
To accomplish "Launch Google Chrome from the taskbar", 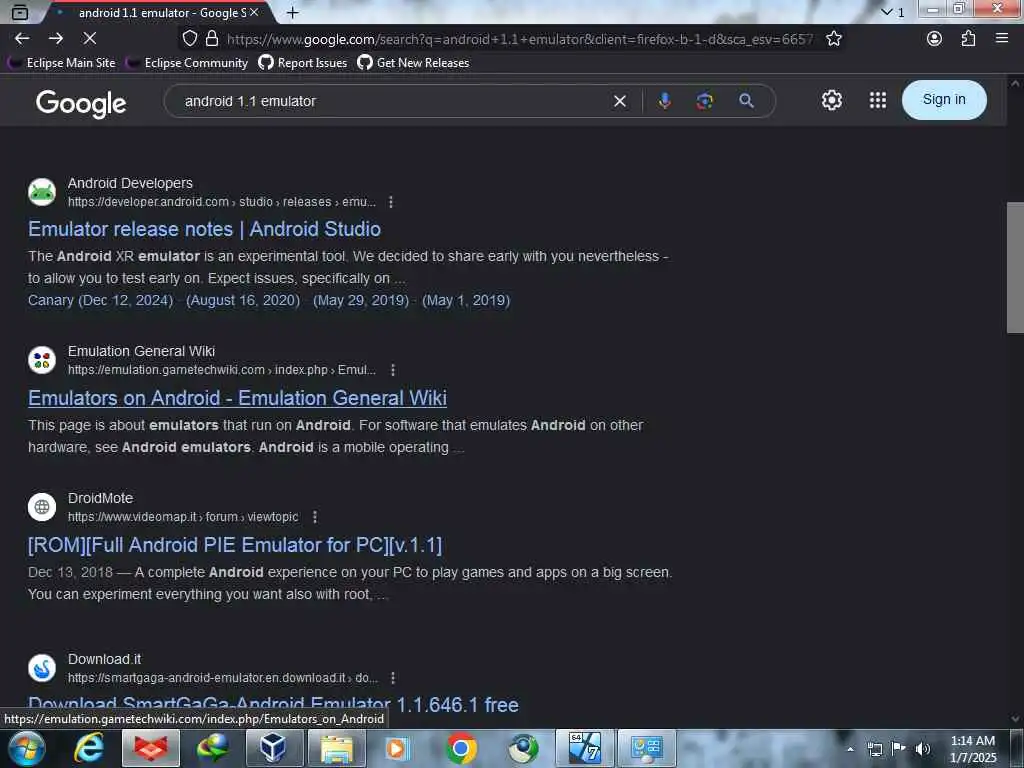I will 460,748.
